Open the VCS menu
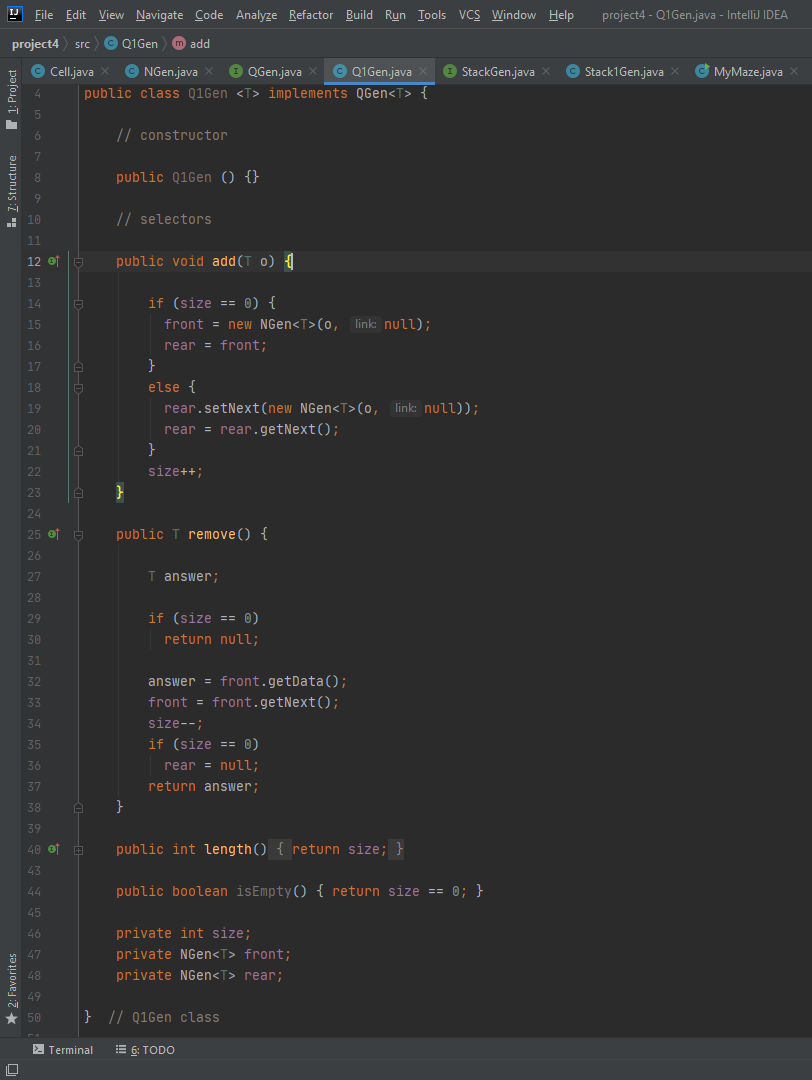Viewport: 812px width, 1080px height. [x=470, y=14]
